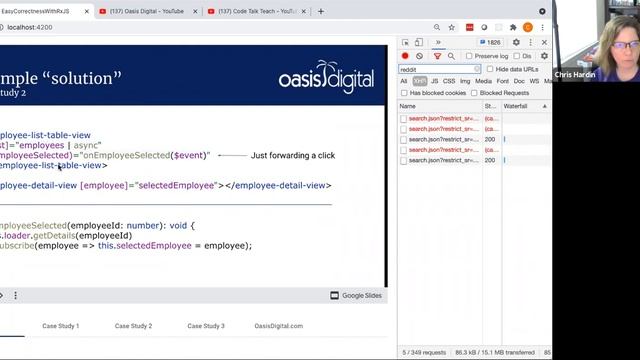The height and width of the screenshot is (360, 640).
Task: Filter network requests by Doc
Action: tap(519, 81)
